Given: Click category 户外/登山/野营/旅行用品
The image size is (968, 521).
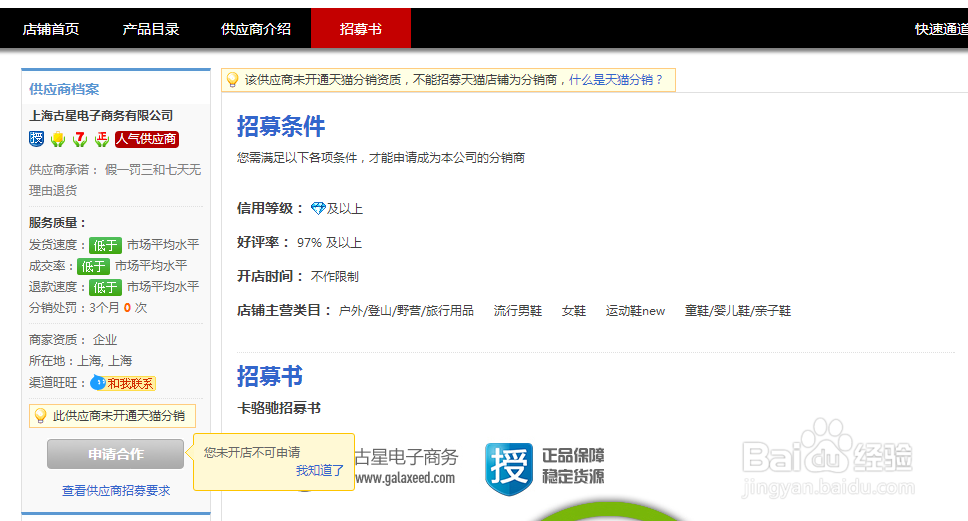Looking at the screenshot, I should point(406,311).
